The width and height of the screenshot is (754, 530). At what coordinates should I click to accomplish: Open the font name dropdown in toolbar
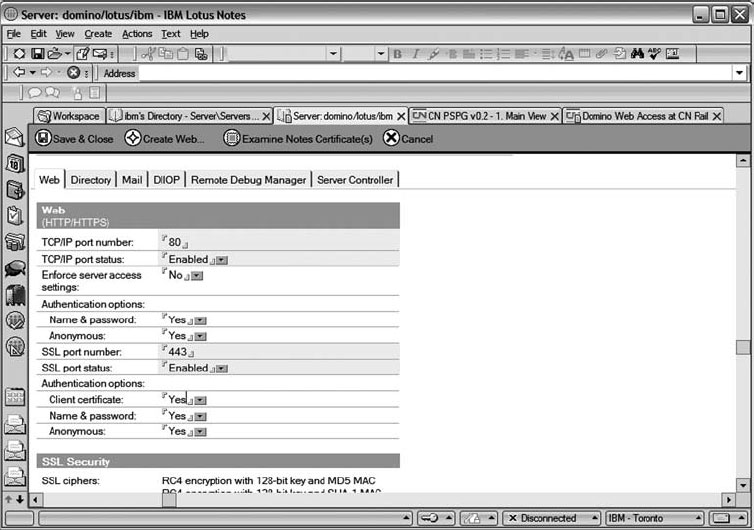click(x=333, y=54)
